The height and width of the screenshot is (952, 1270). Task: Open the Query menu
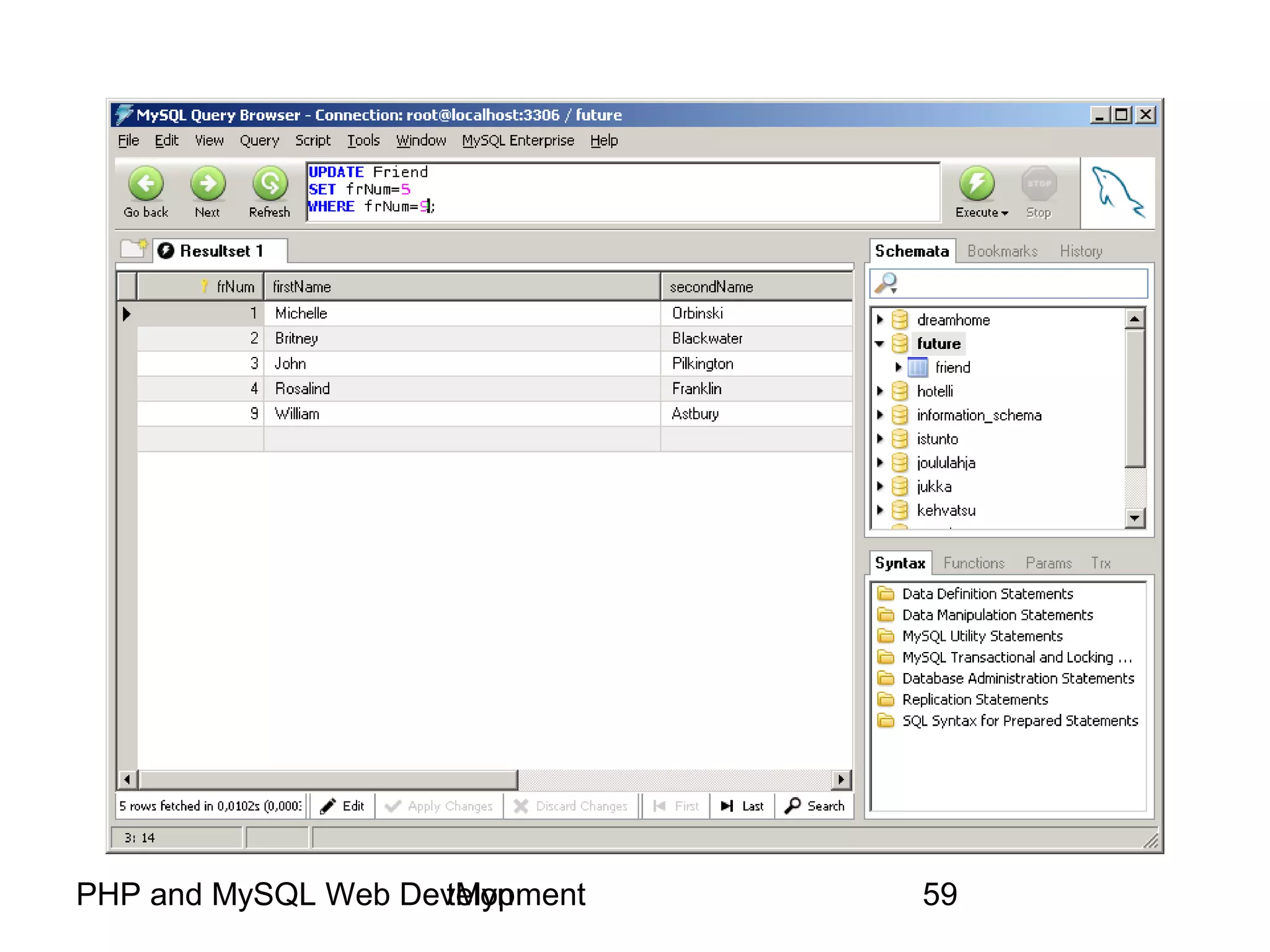pos(259,141)
